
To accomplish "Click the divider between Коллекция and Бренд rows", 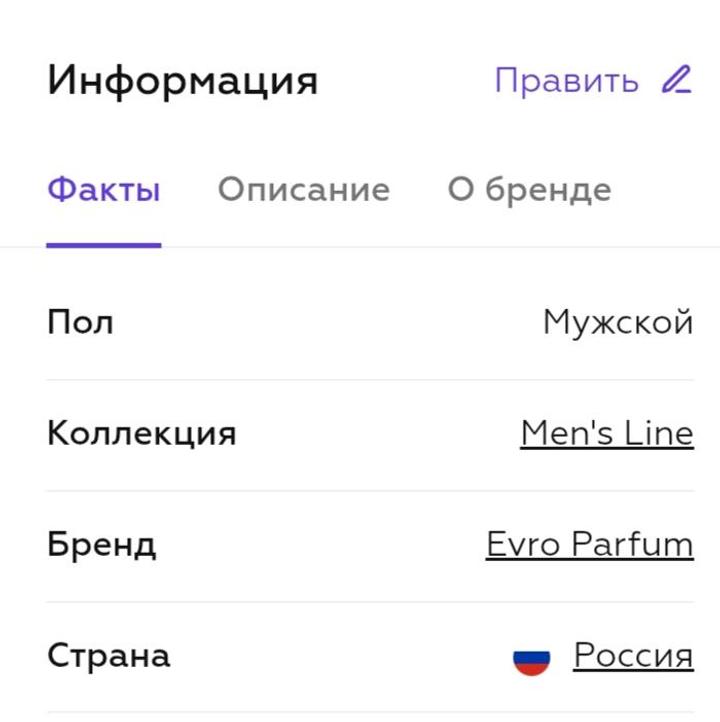I will [370, 491].
